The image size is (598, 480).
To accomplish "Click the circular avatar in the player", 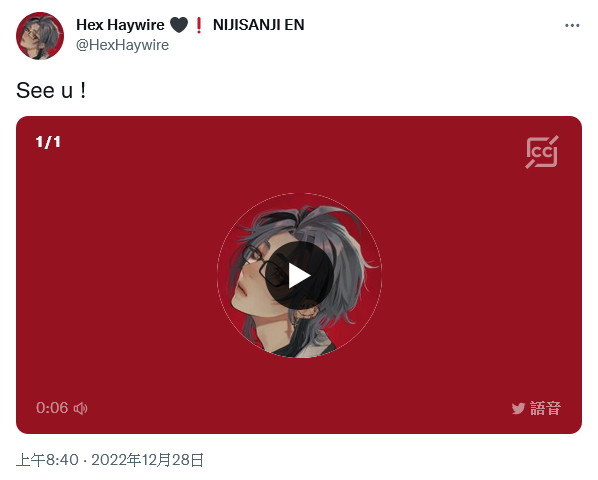I will click(x=299, y=275).
